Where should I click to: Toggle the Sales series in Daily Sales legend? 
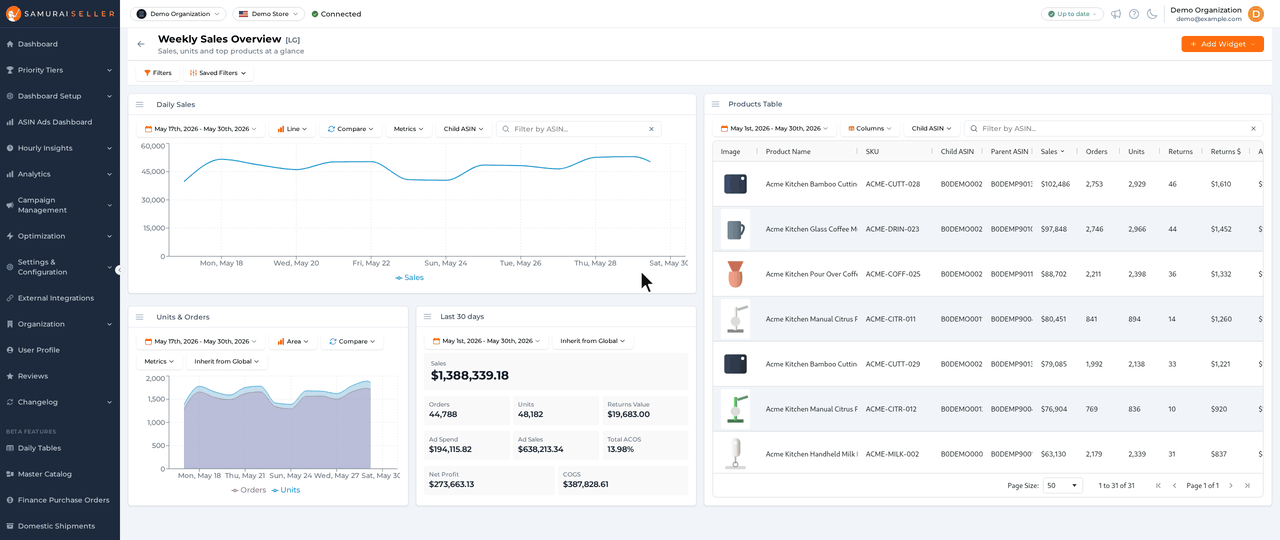coord(410,277)
